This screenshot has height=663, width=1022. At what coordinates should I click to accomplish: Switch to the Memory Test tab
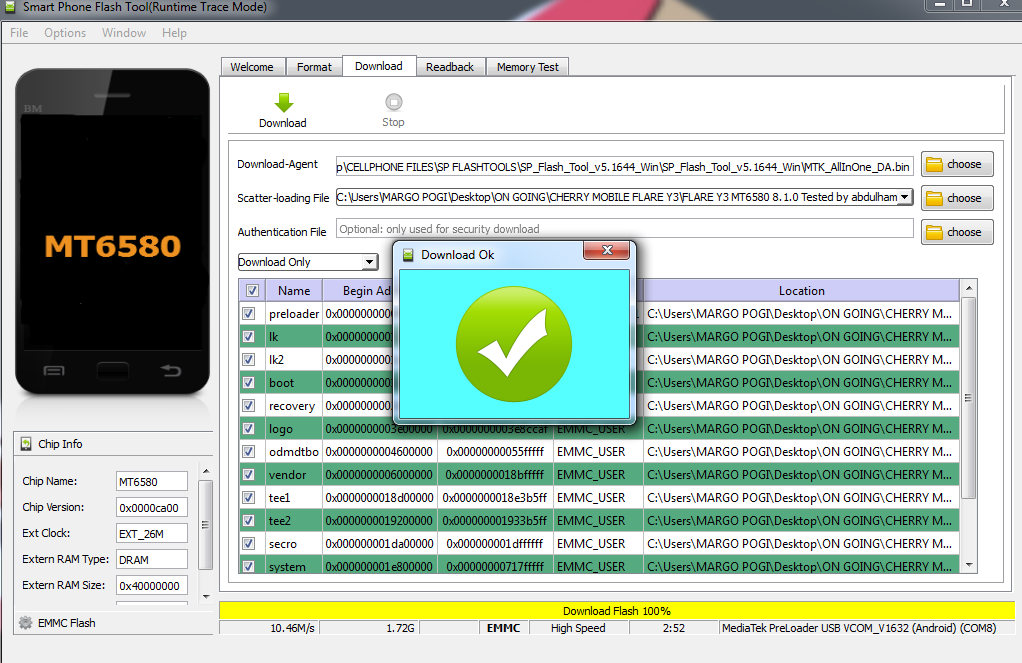point(527,67)
